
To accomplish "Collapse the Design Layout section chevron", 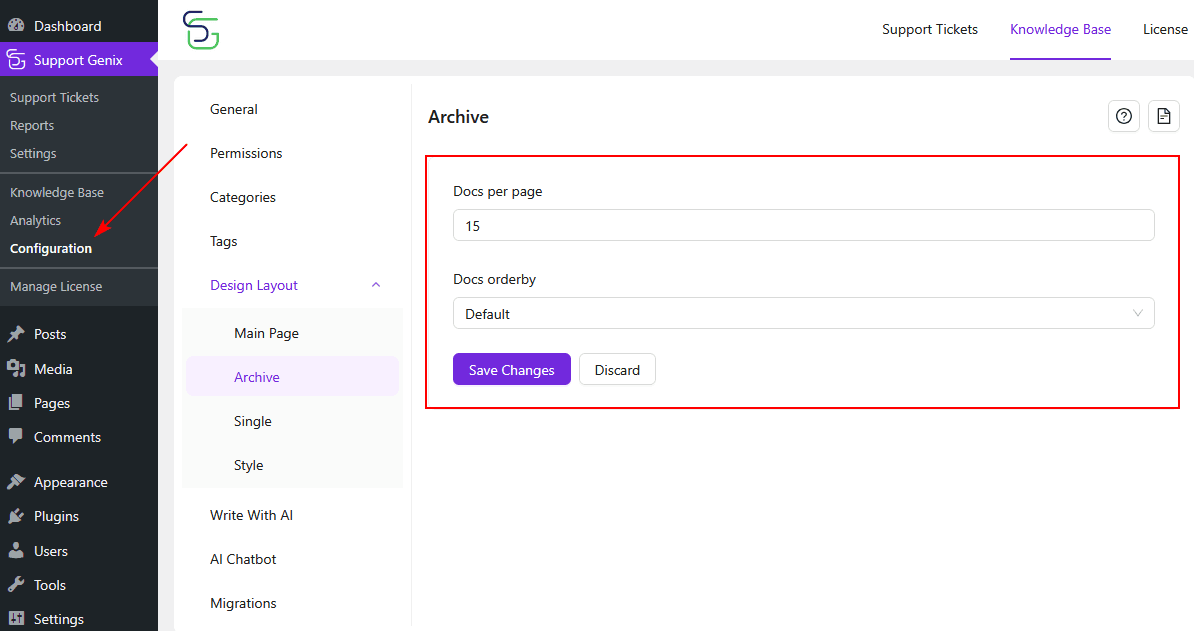I will pyautogui.click(x=376, y=285).
